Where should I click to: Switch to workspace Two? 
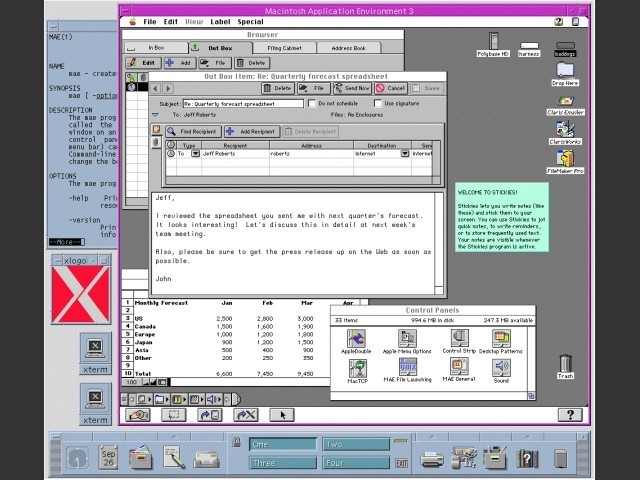click(x=356, y=444)
